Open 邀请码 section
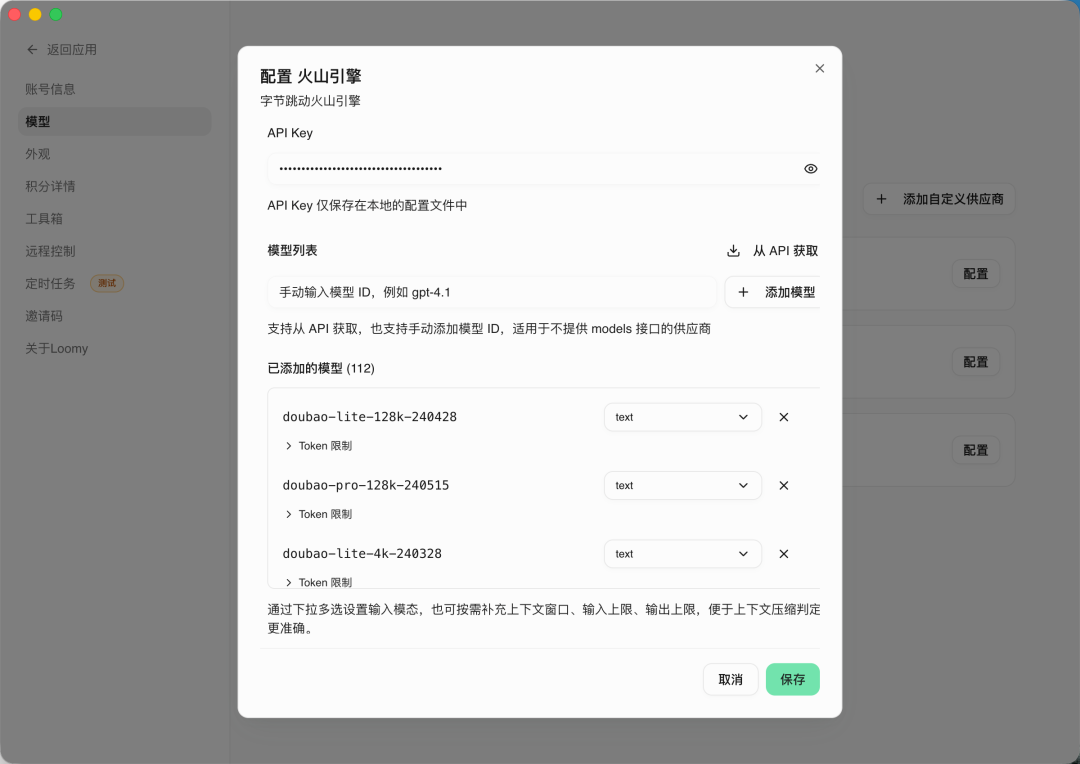Image resolution: width=1080 pixels, height=764 pixels. coord(114,316)
